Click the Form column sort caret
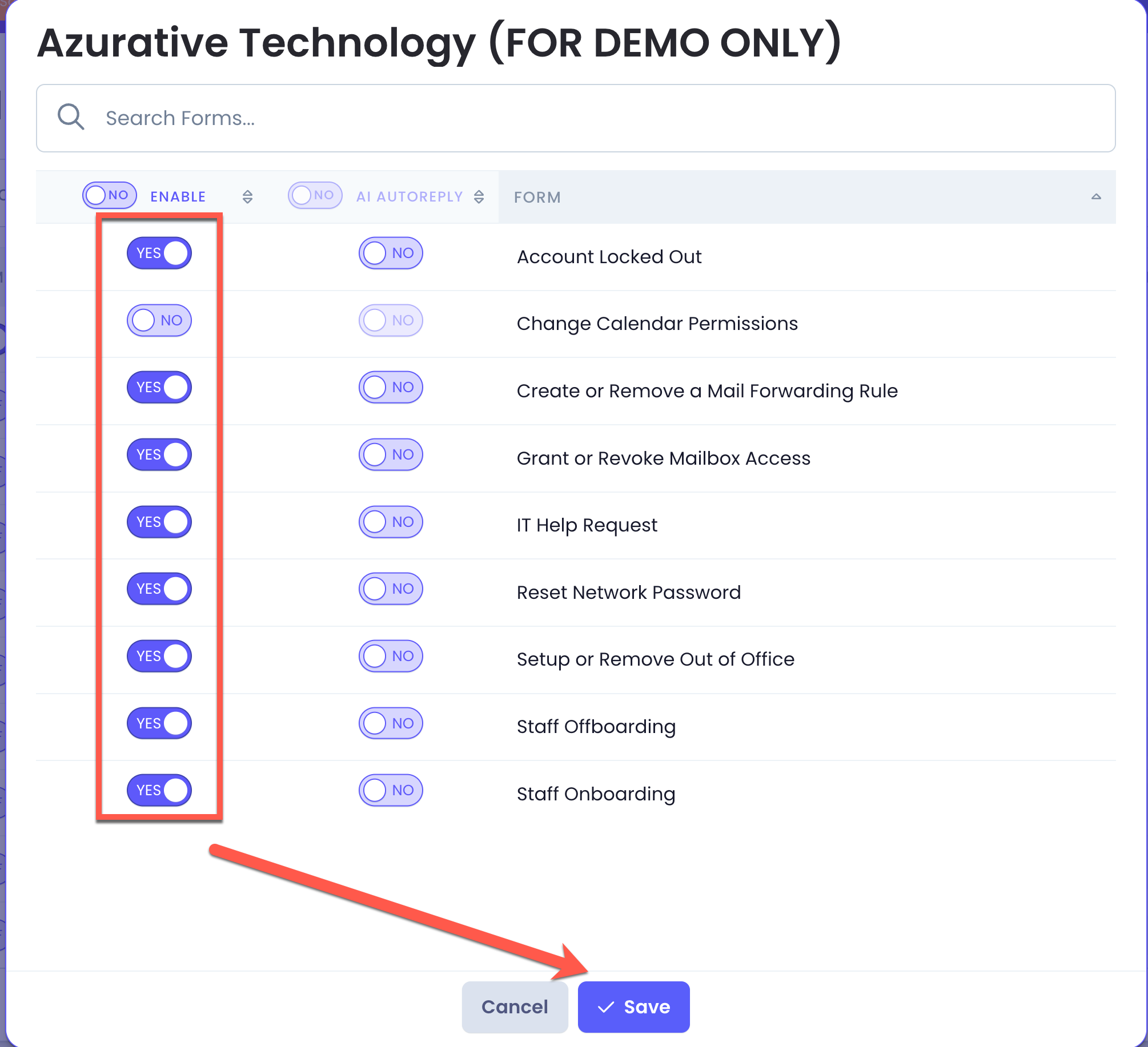Viewport: 1148px width, 1047px height. (1096, 196)
